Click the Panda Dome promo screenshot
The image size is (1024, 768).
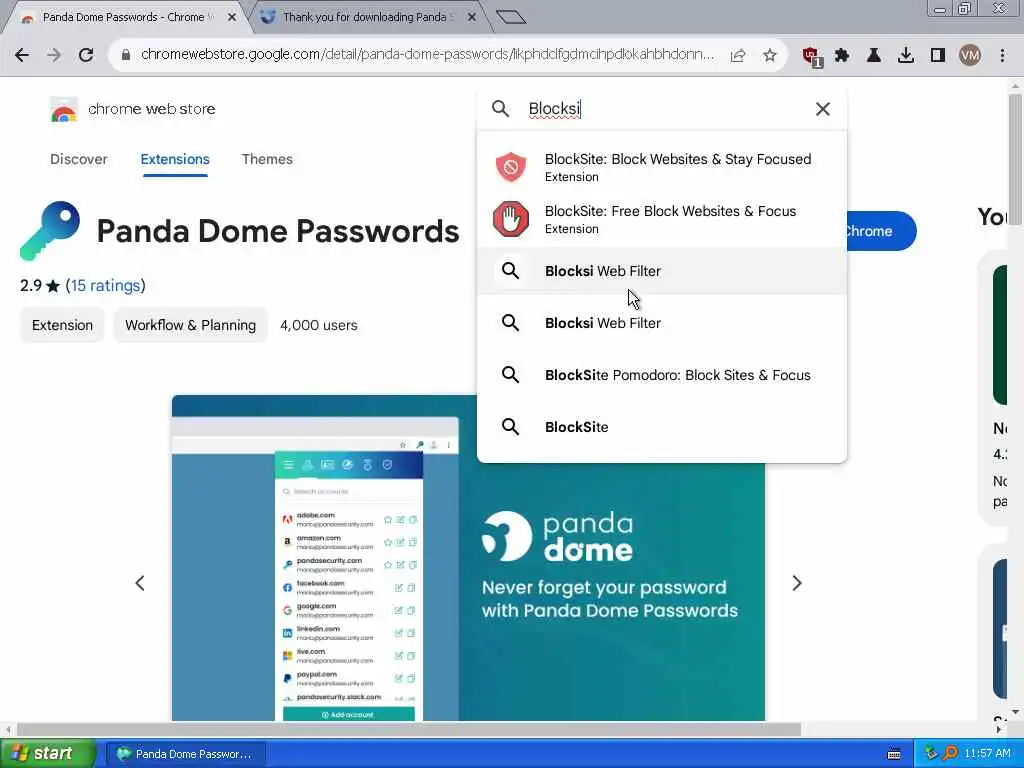click(468, 558)
